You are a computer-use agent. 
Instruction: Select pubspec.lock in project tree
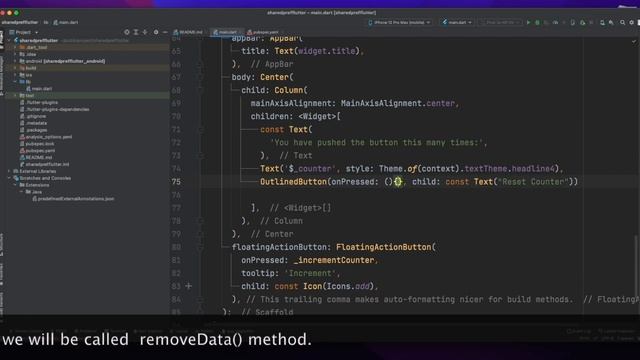(37, 144)
